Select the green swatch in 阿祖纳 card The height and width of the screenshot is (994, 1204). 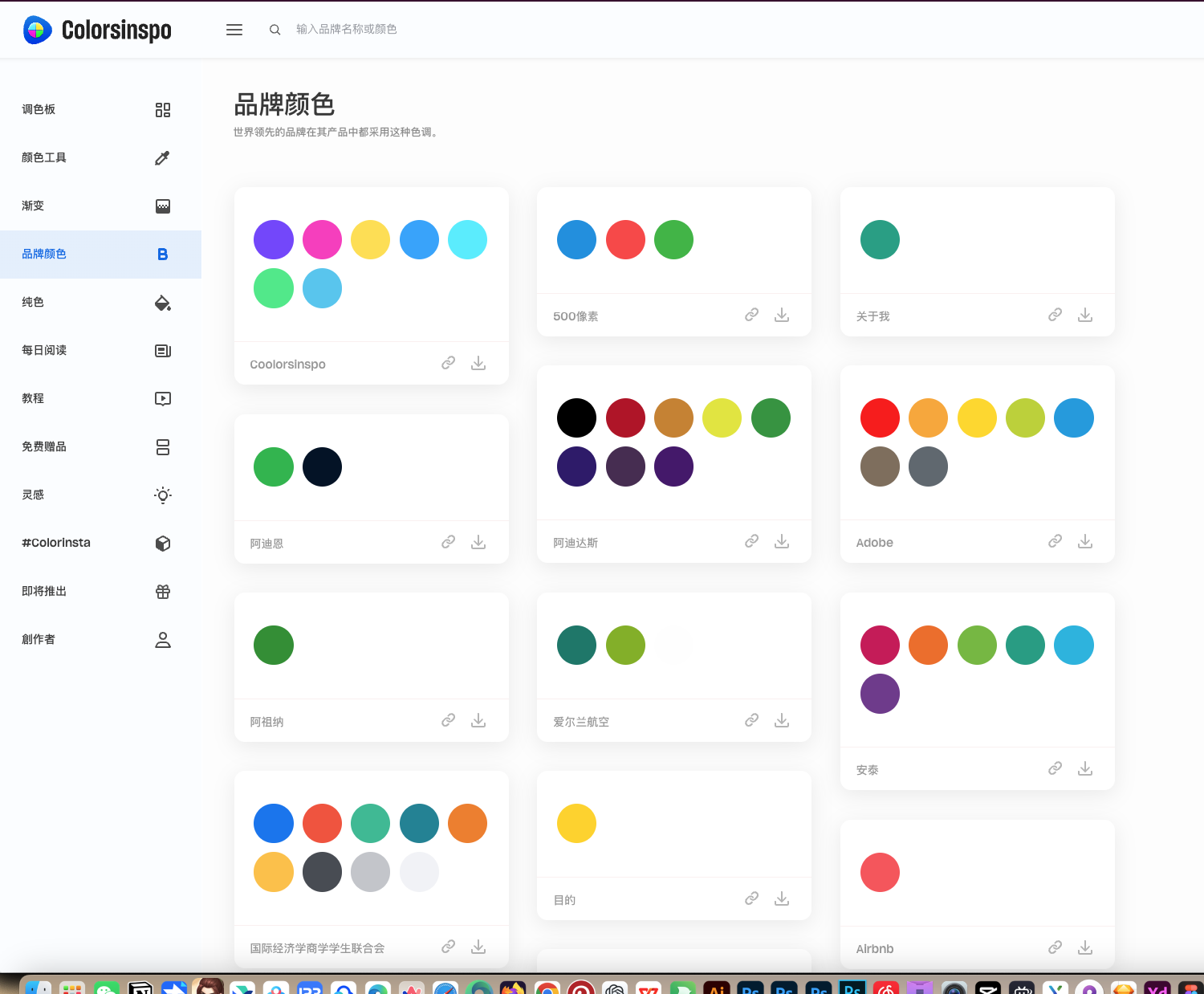(274, 645)
